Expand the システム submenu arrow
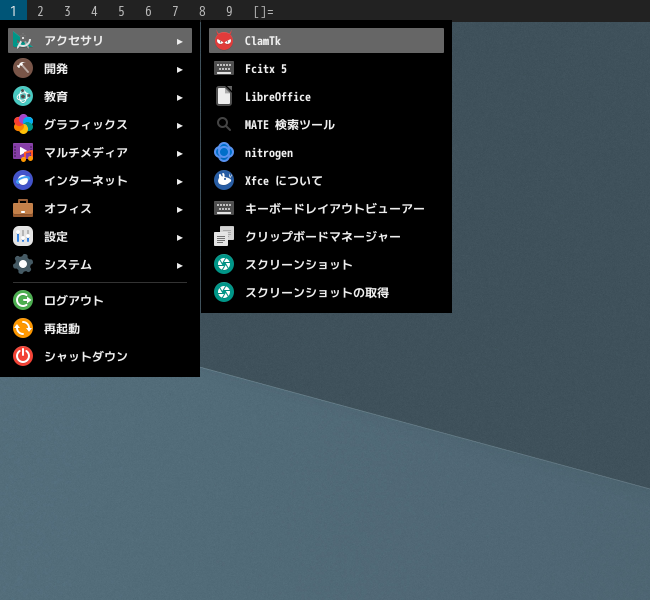650x600 pixels. tap(179, 265)
